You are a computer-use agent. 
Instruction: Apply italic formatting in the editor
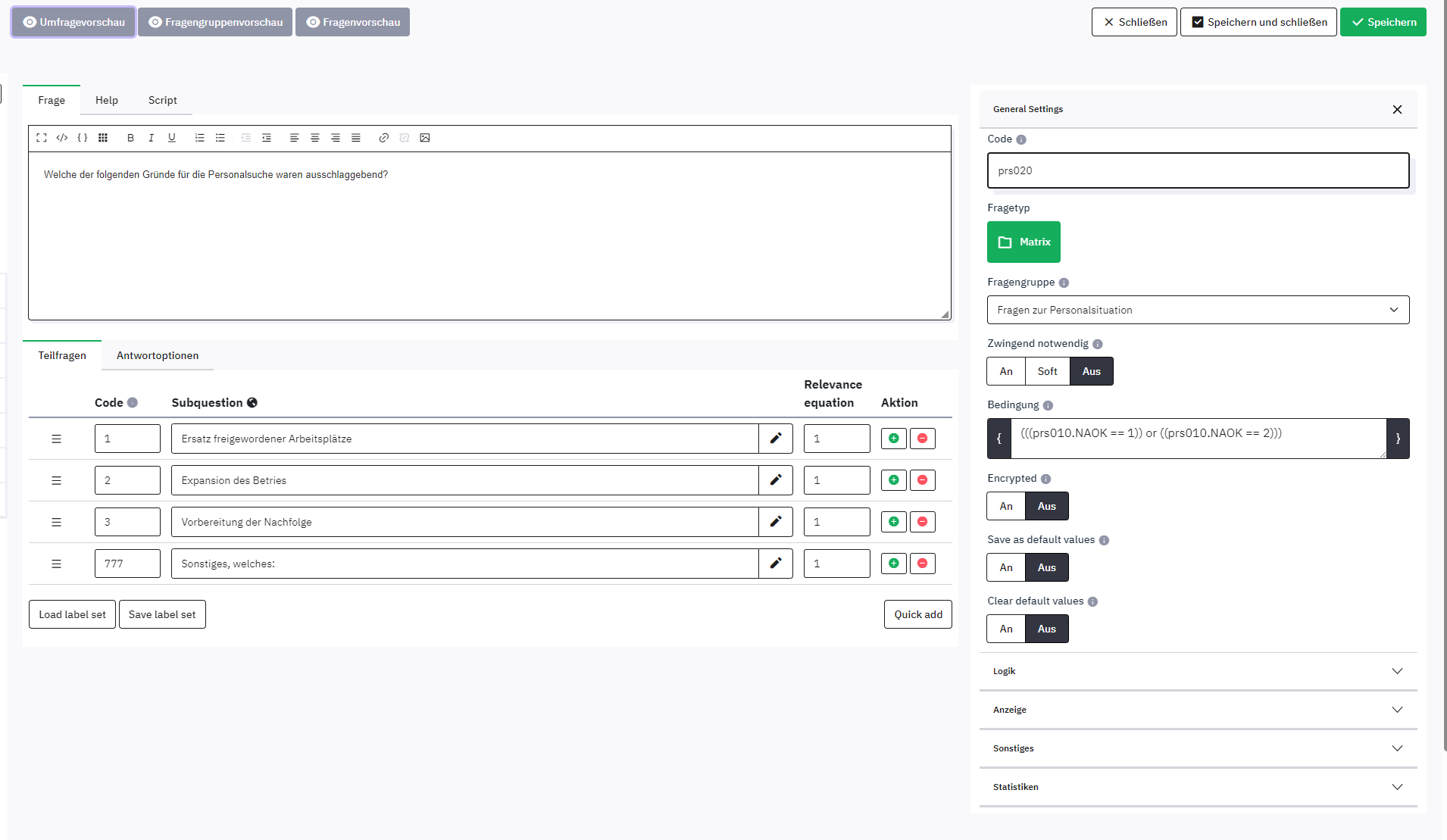coord(151,138)
